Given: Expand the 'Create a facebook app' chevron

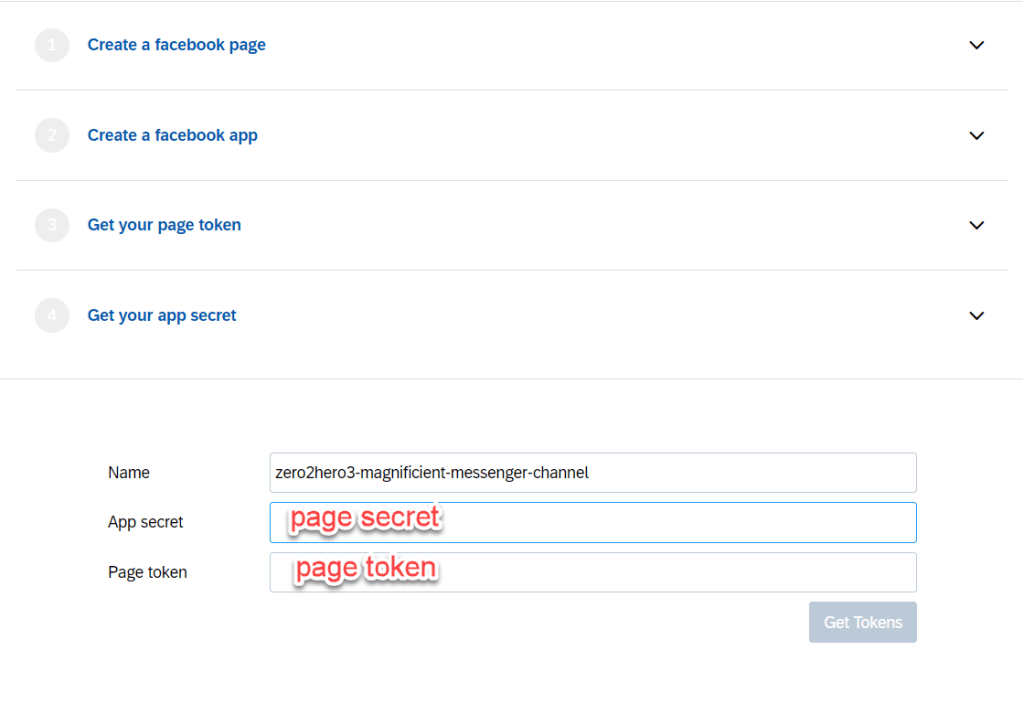Looking at the screenshot, I should (x=977, y=135).
